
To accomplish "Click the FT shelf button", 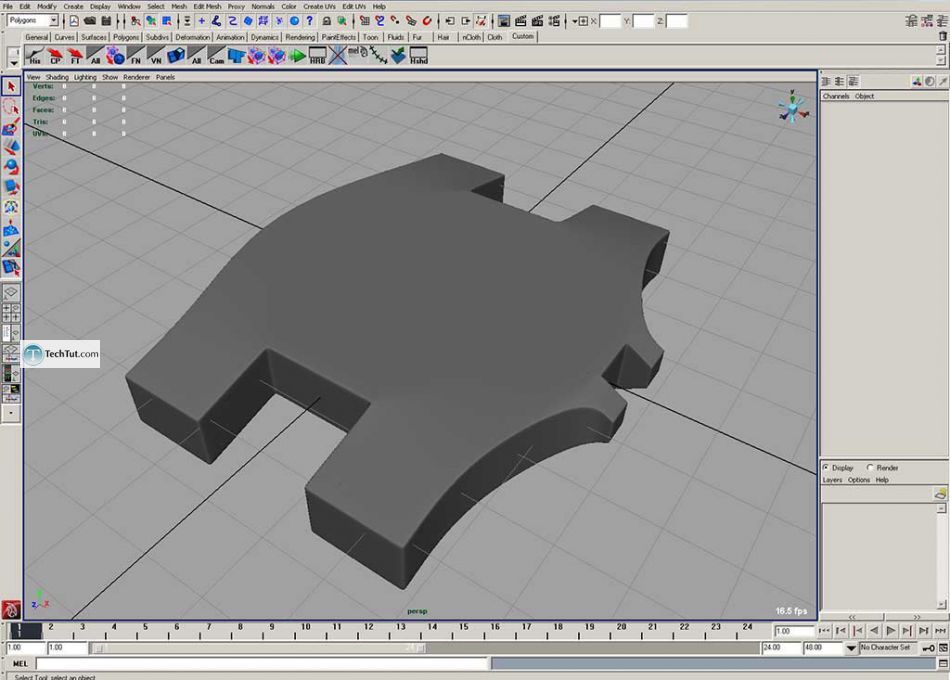I will pos(75,56).
